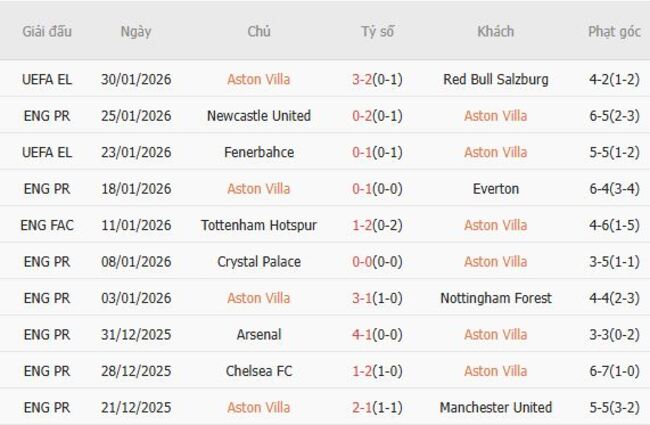
Task: Click the Giải đấu column header
Action: click(47, 32)
